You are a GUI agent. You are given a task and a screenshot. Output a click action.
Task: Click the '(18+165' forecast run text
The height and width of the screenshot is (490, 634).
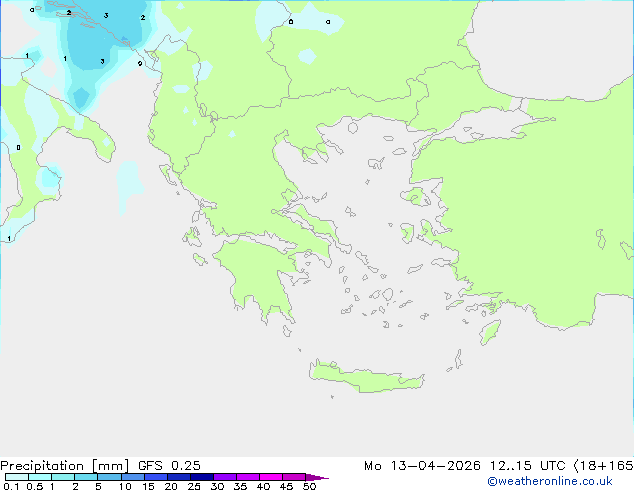point(604,466)
